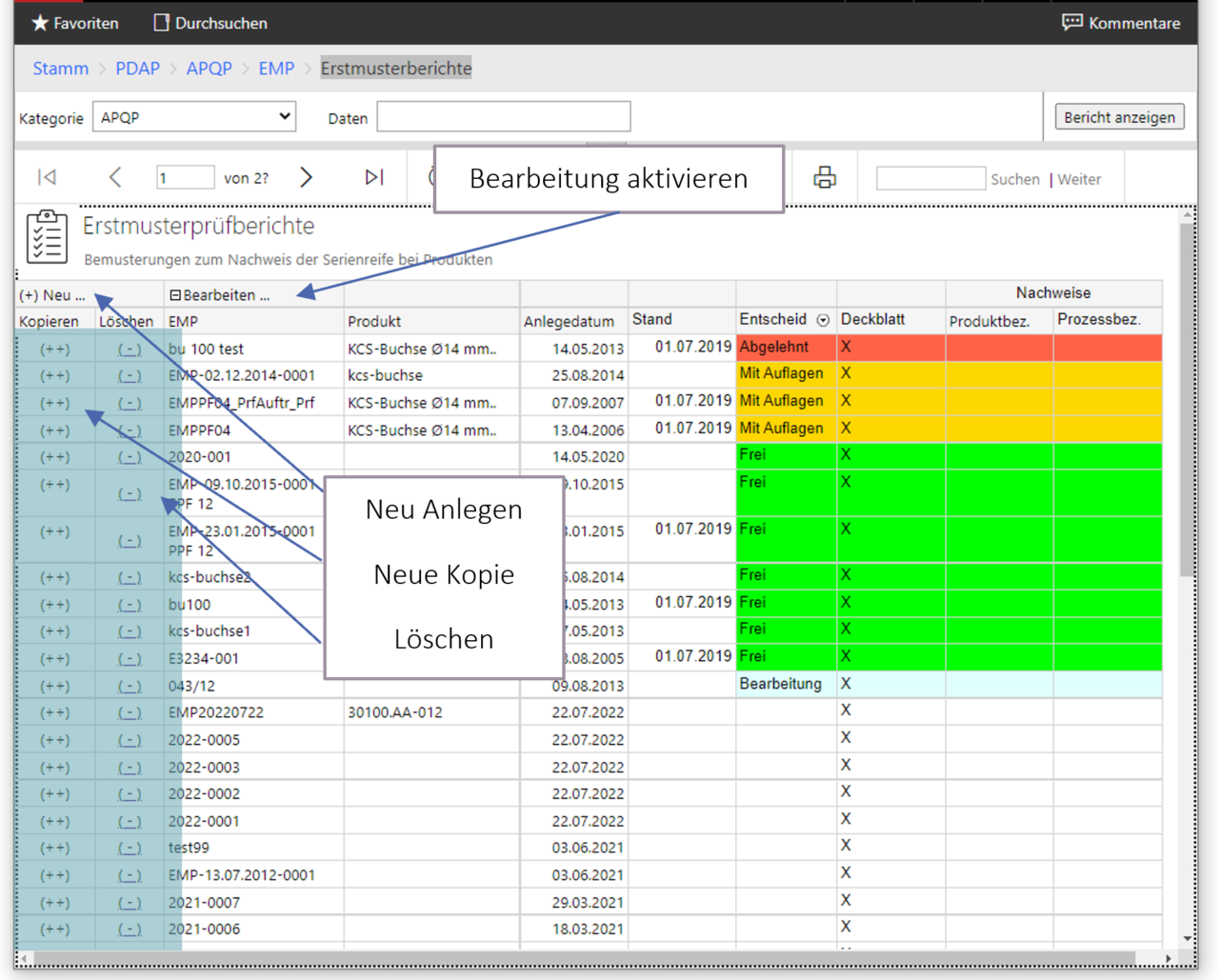Screen dimensions: 1219x980
Task: Open Entscheid column sort dropdown arrow
Action: click(823, 320)
